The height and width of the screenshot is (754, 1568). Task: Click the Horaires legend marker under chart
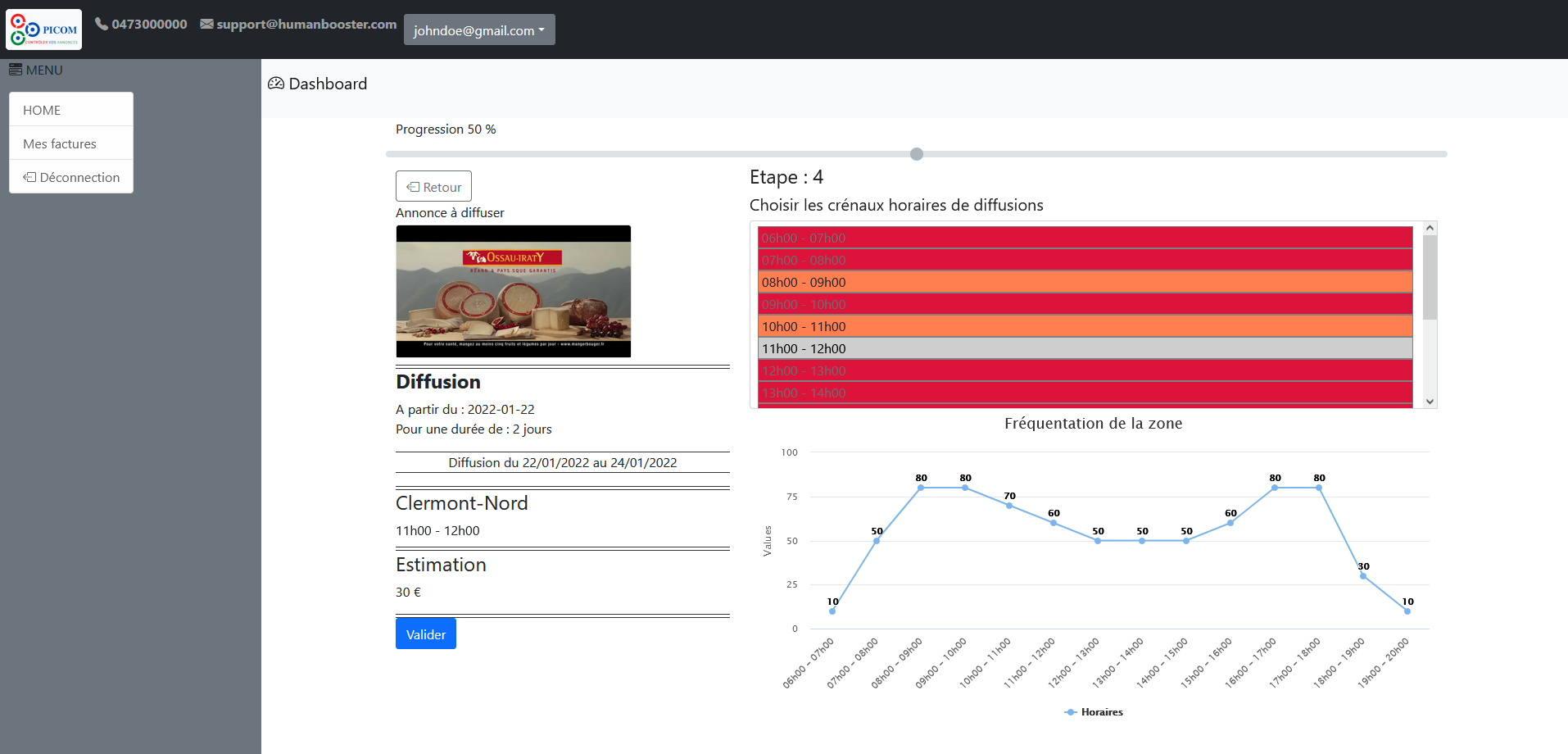click(1070, 712)
